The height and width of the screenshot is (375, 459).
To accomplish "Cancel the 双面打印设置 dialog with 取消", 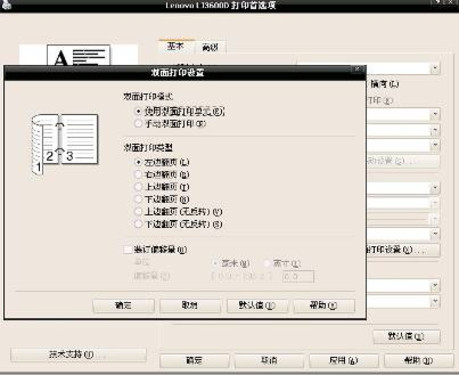I will [190, 305].
